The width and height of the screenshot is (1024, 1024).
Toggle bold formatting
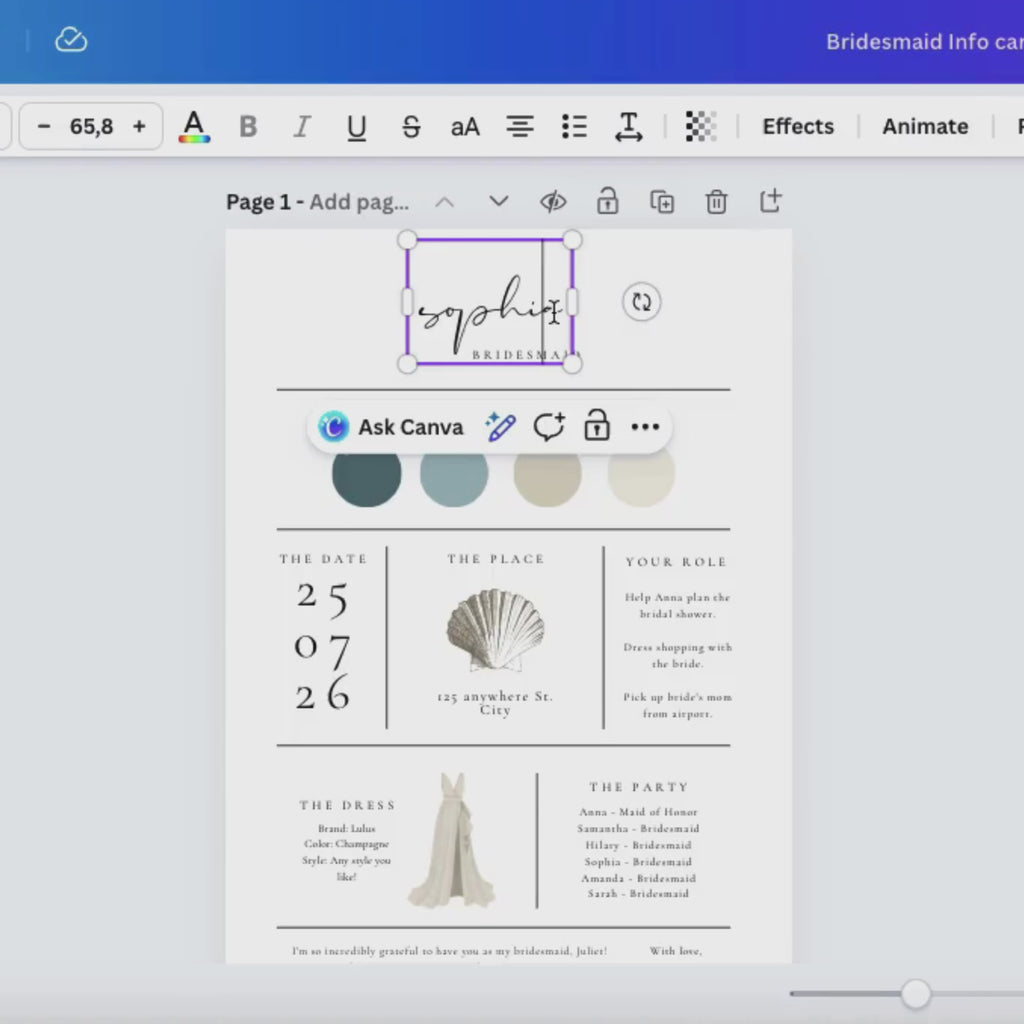[x=248, y=126]
